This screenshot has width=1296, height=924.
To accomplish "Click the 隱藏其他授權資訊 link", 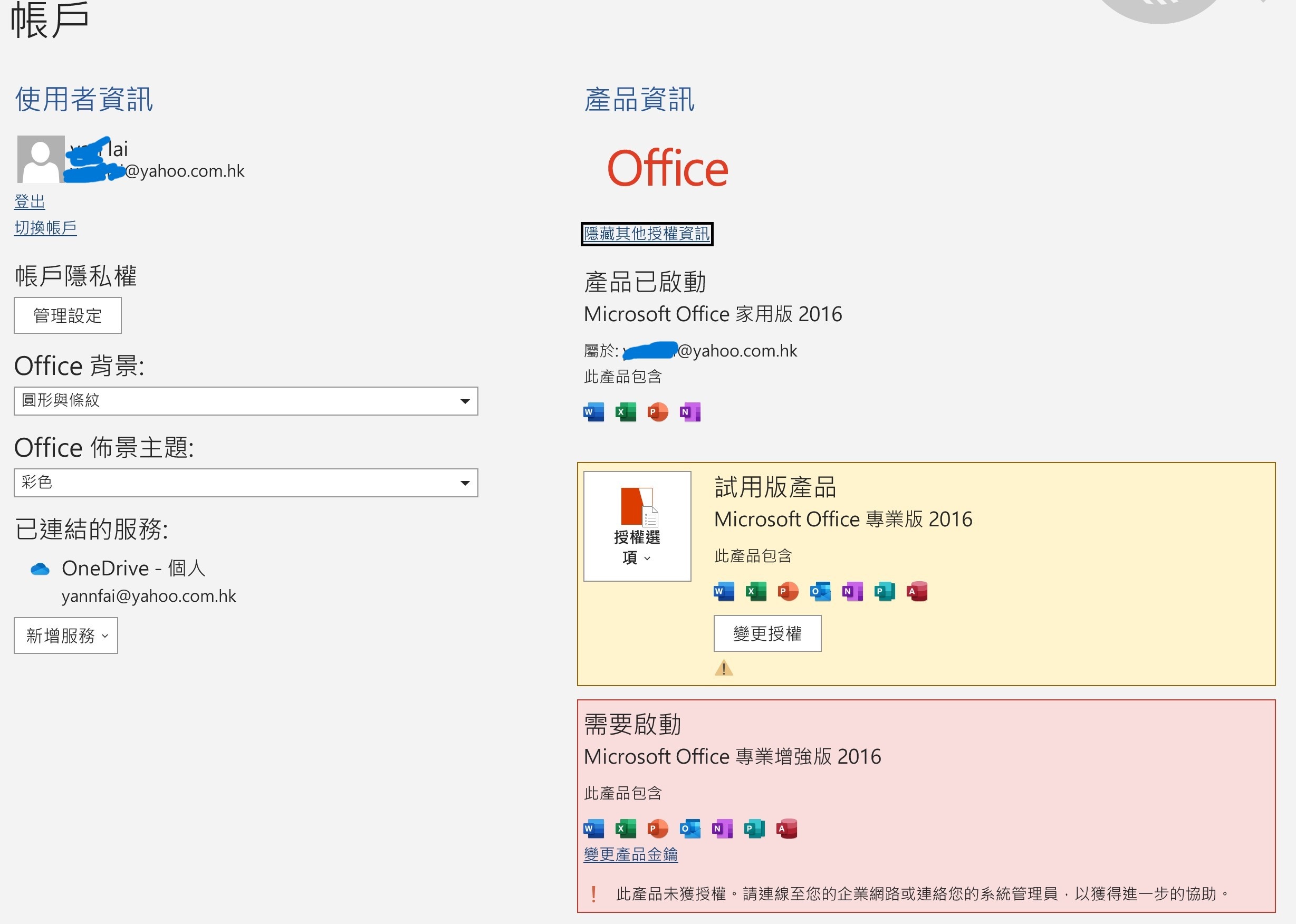I will pyautogui.click(x=647, y=234).
